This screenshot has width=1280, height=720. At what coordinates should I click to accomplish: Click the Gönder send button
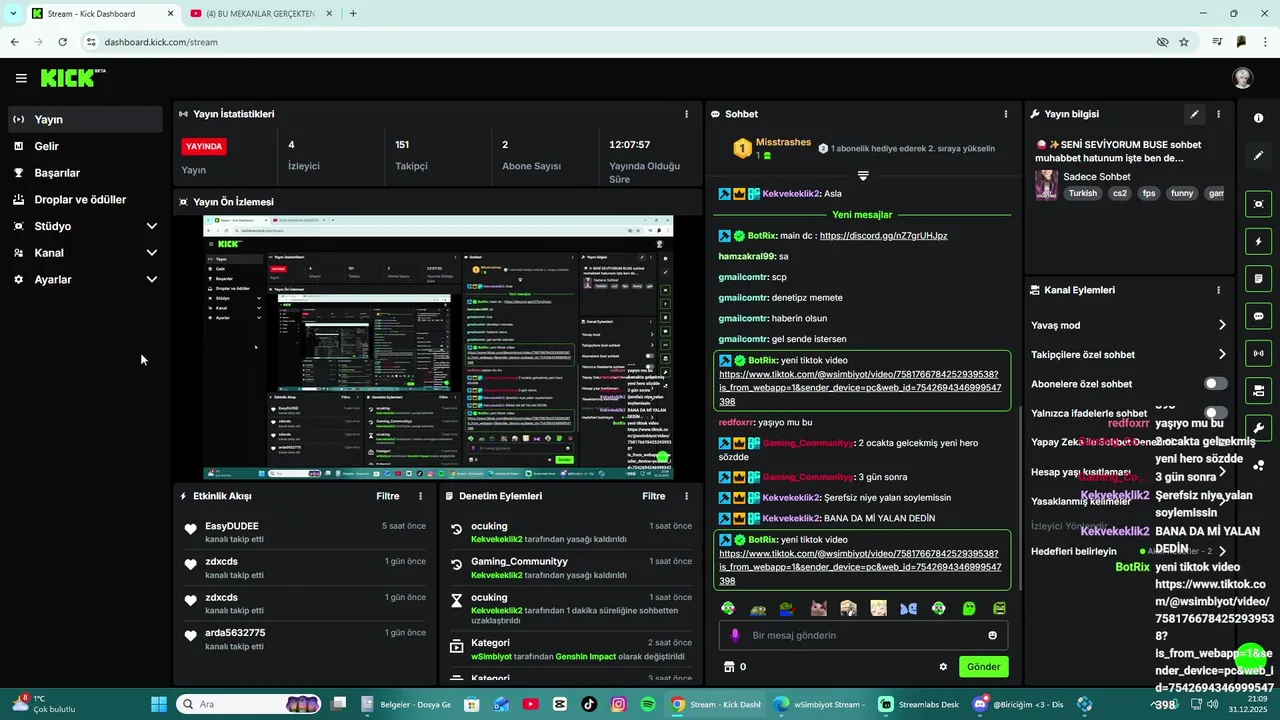(983, 667)
